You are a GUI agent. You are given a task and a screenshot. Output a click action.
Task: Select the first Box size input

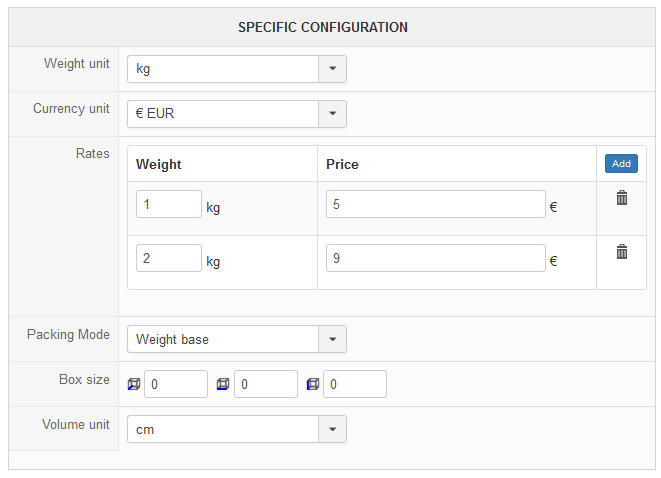(177, 384)
